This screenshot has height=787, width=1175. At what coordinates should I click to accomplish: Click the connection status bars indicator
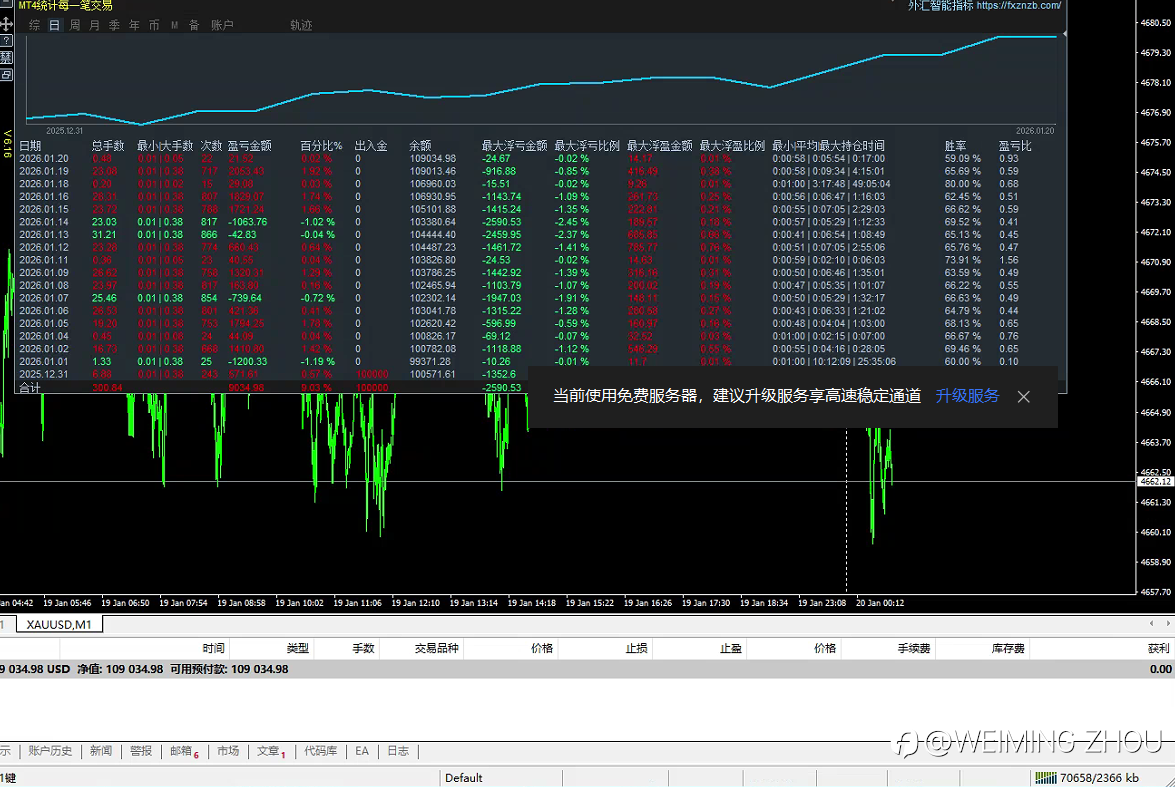click(x=1045, y=777)
